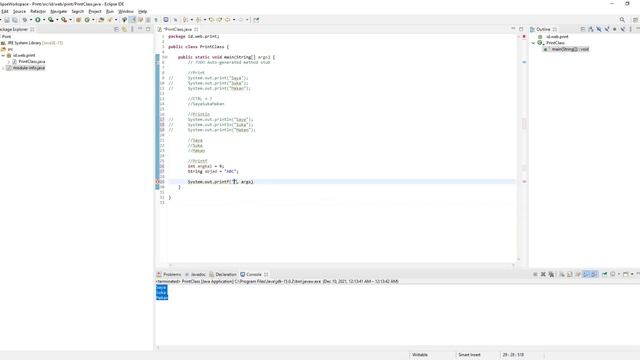The width and height of the screenshot is (640, 360).
Task: Click the Save All toolbar icon
Action: coord(15,20)
